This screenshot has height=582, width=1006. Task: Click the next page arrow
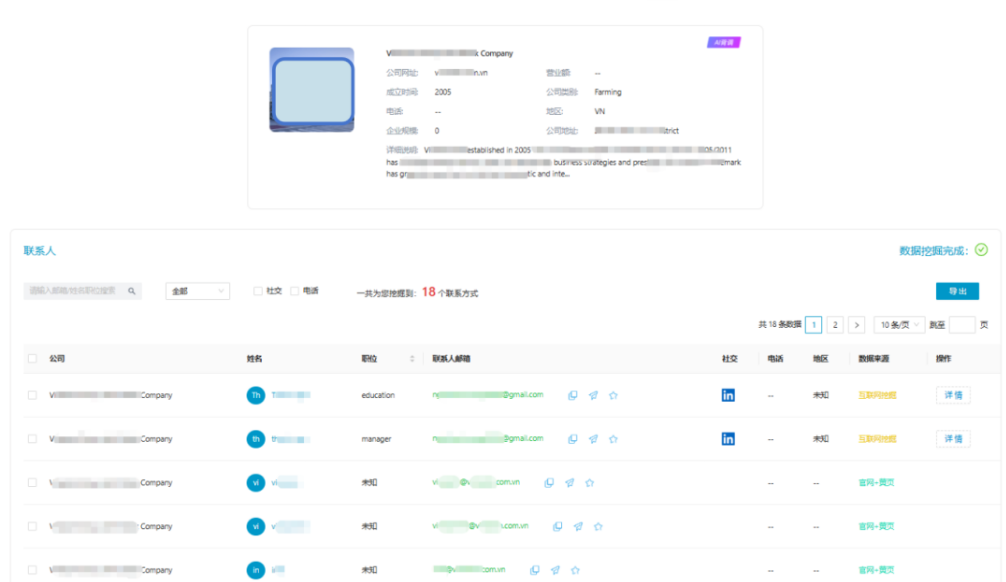pos(857,325)
